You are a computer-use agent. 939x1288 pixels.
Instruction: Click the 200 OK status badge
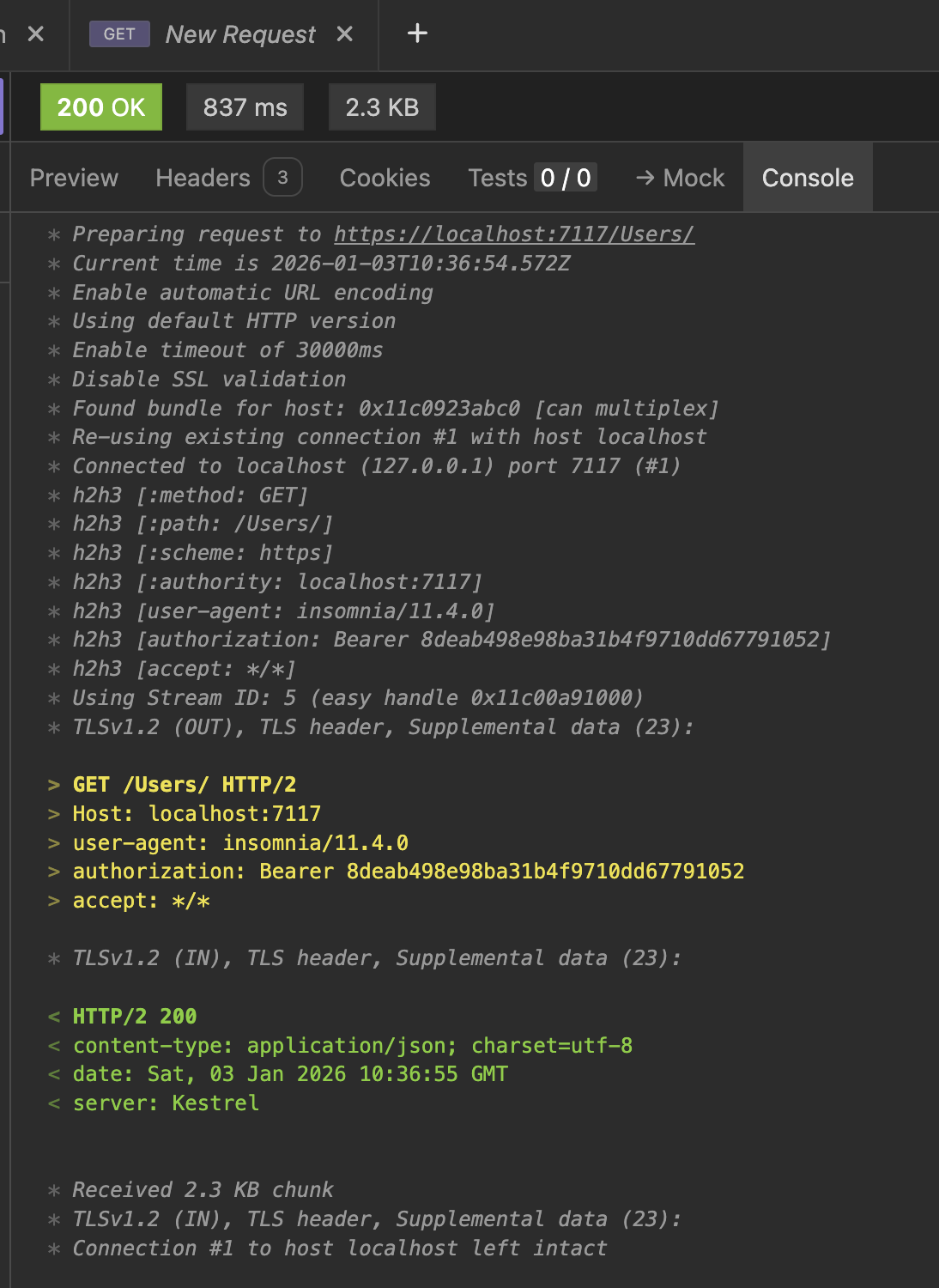point(101,107)
